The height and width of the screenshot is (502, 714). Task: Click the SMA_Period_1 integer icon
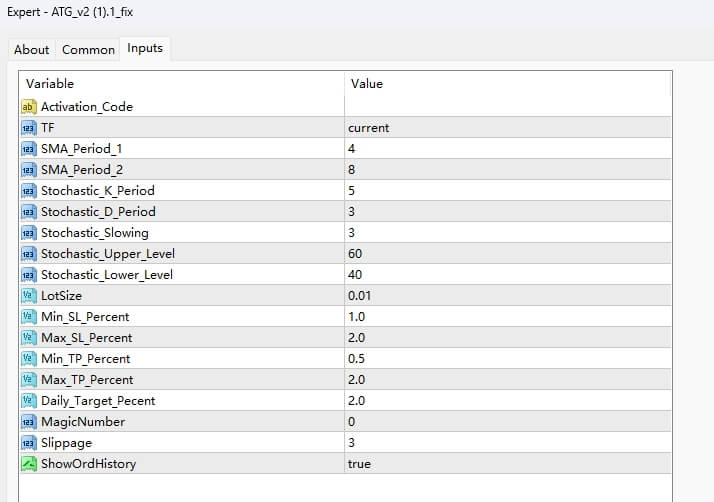(x=28, y=148)
